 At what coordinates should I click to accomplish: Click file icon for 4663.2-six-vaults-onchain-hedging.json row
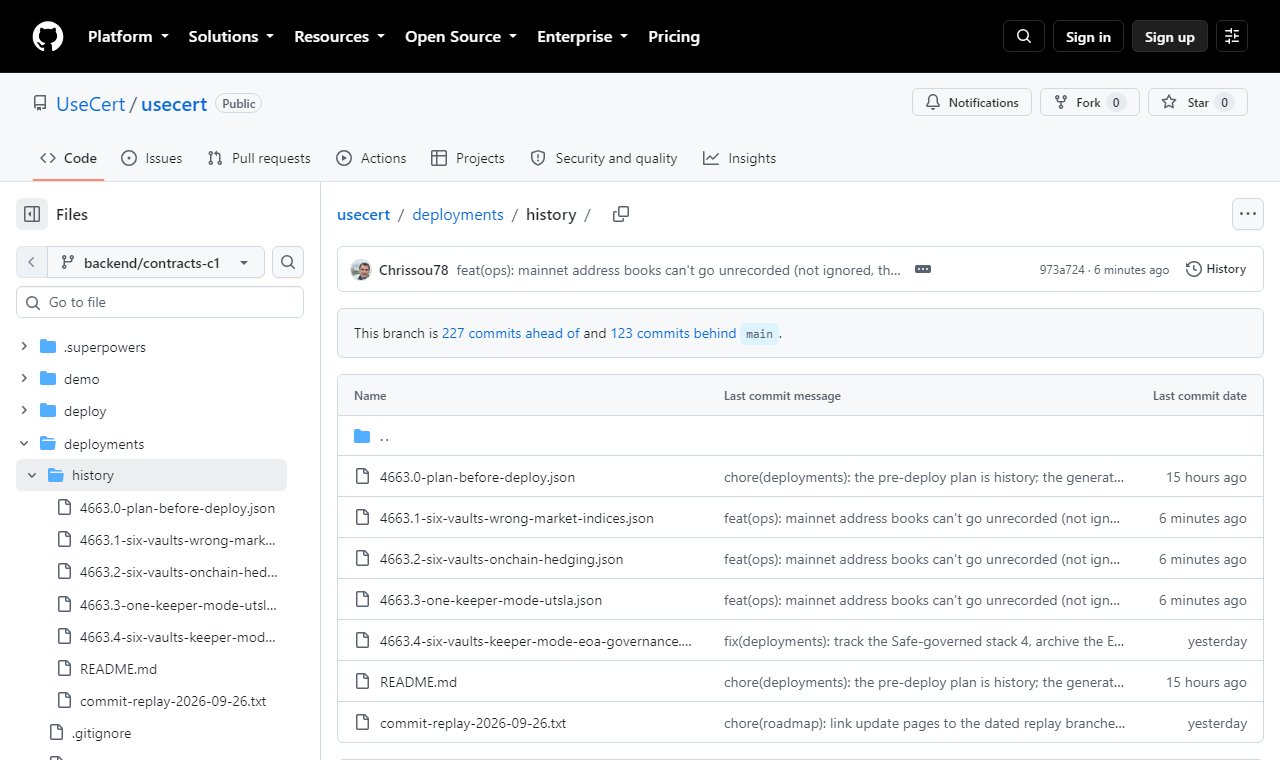pos(362,559)
